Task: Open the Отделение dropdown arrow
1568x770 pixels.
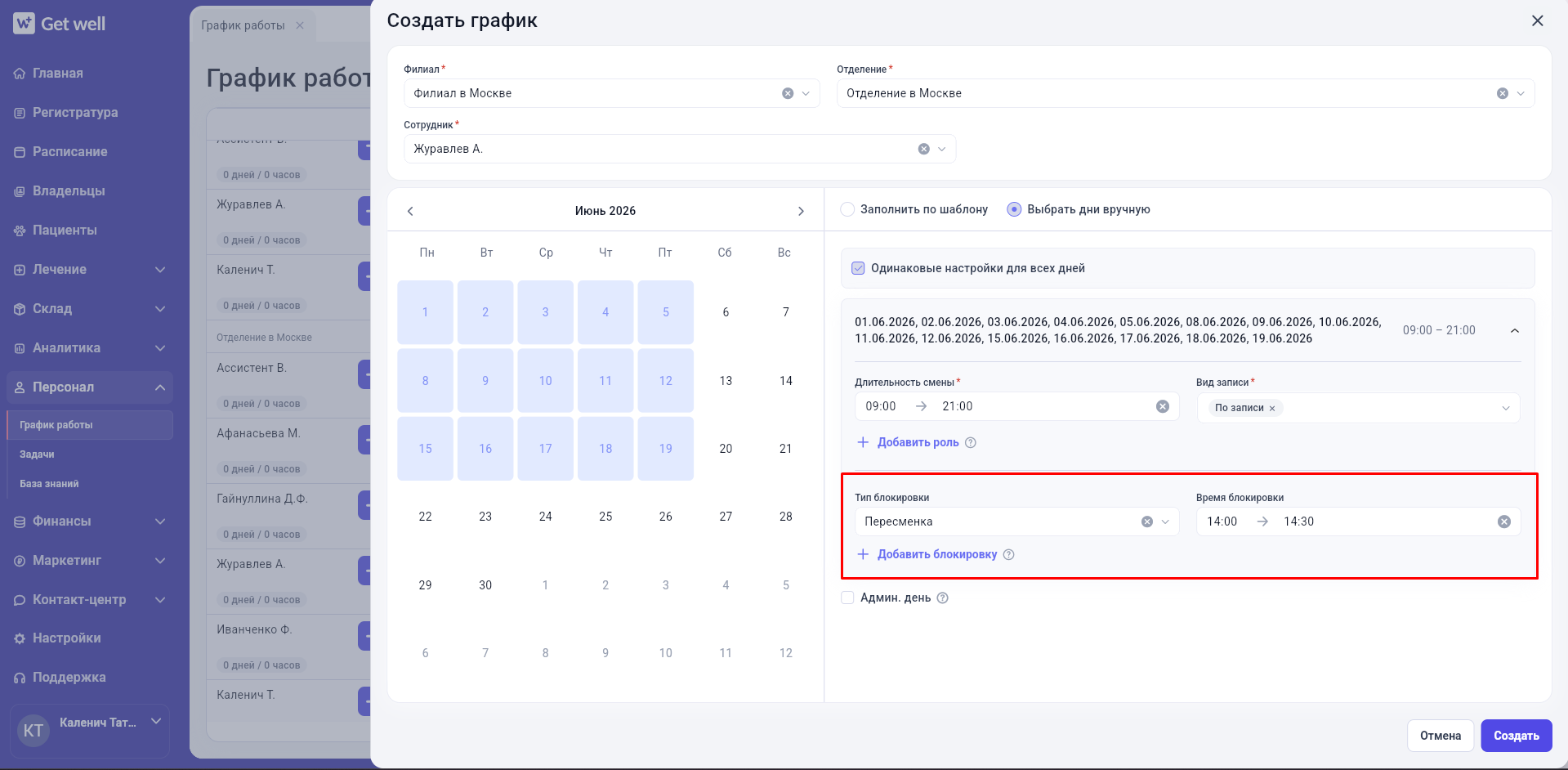Action: pyautogui.click(x=1521, y=93)
